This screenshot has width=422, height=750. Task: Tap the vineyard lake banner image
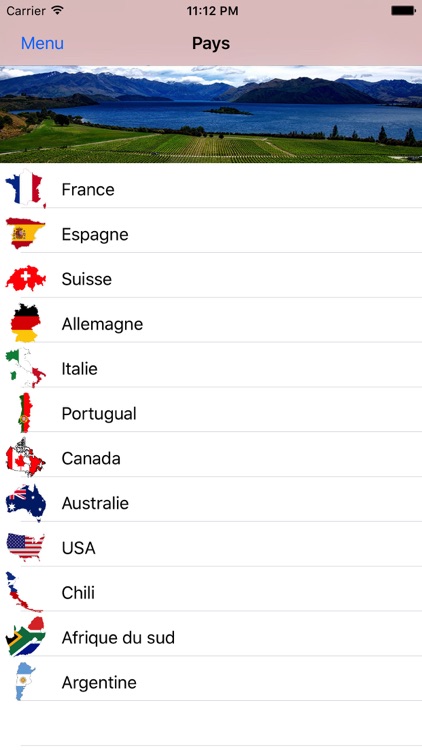pos(211,114)
